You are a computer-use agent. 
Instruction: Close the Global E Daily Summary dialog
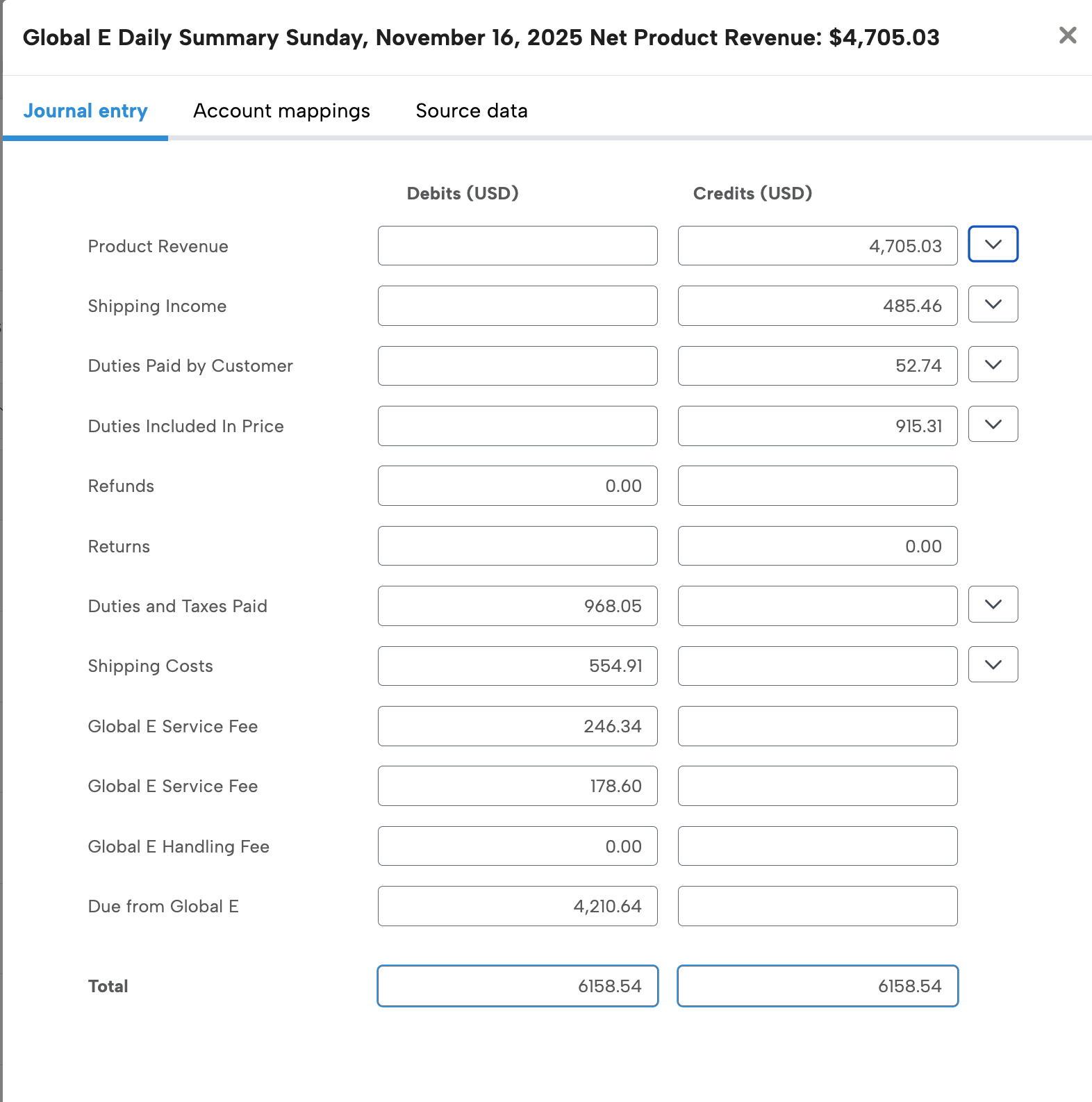coord(1067,36)
